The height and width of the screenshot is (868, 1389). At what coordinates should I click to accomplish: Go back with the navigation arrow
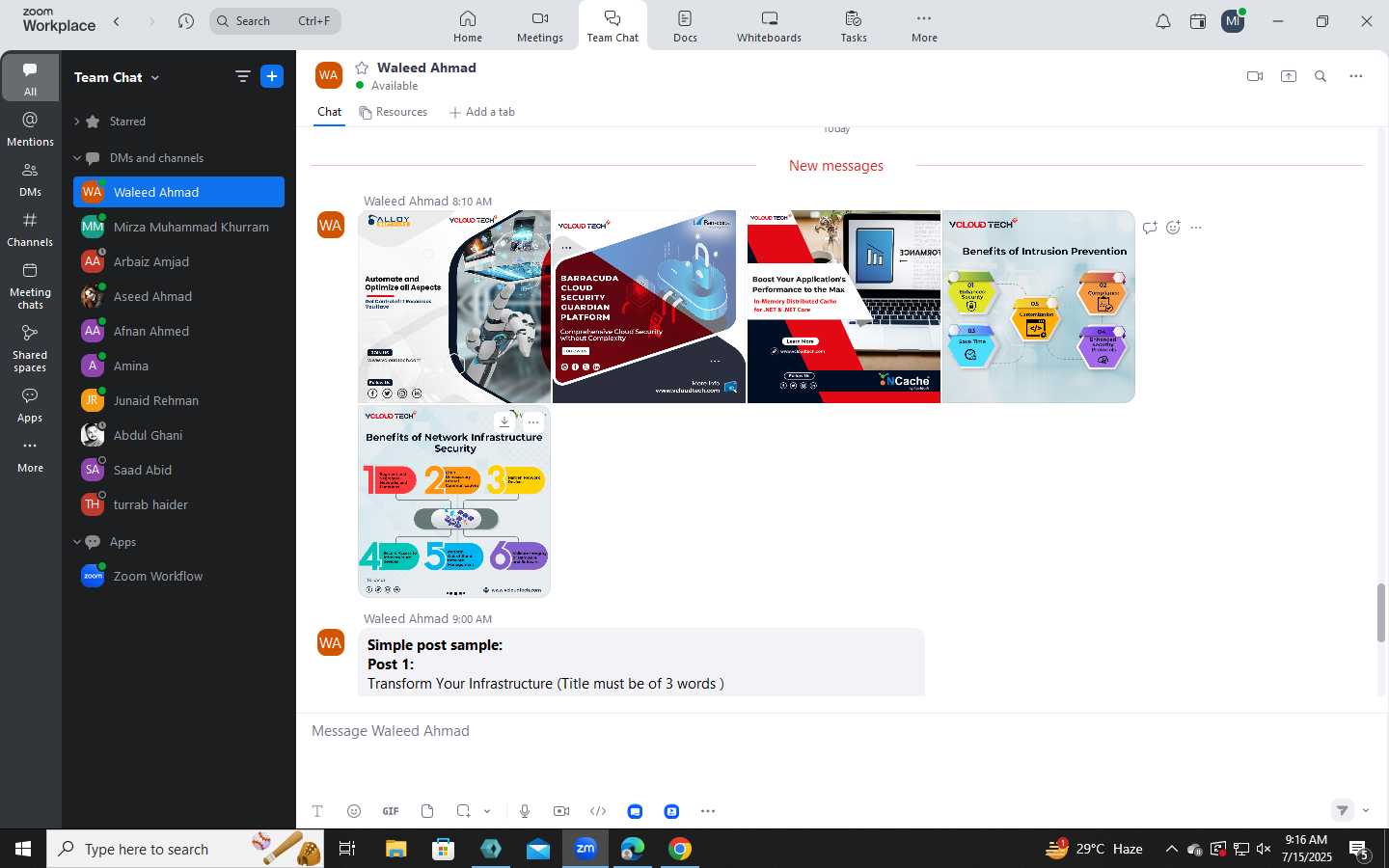[x=117, y=20]
